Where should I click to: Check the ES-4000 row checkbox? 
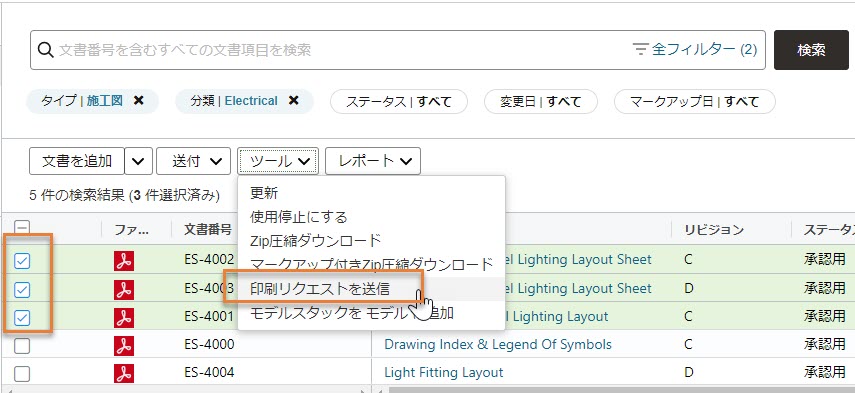[x=22, y=346]
